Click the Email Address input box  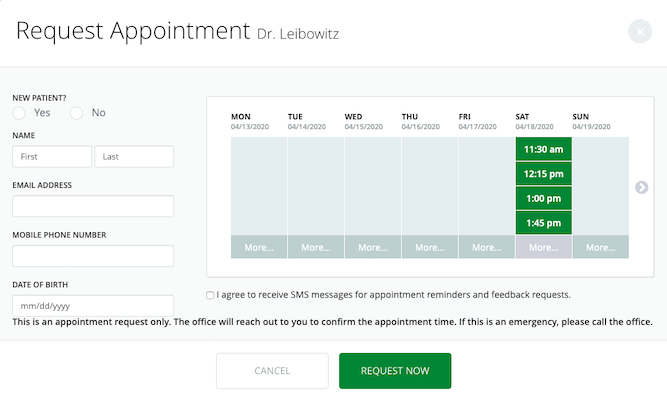pyautogui.click(x=93, y=206)
